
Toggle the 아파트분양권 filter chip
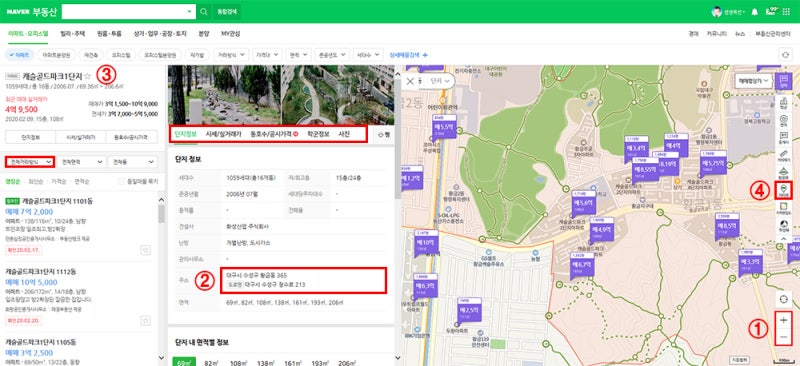click(57, 55)
